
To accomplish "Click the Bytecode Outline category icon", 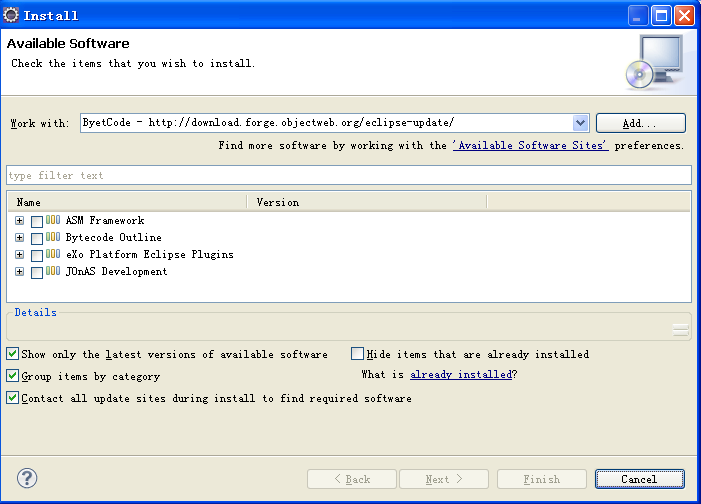I will (53, 237).
